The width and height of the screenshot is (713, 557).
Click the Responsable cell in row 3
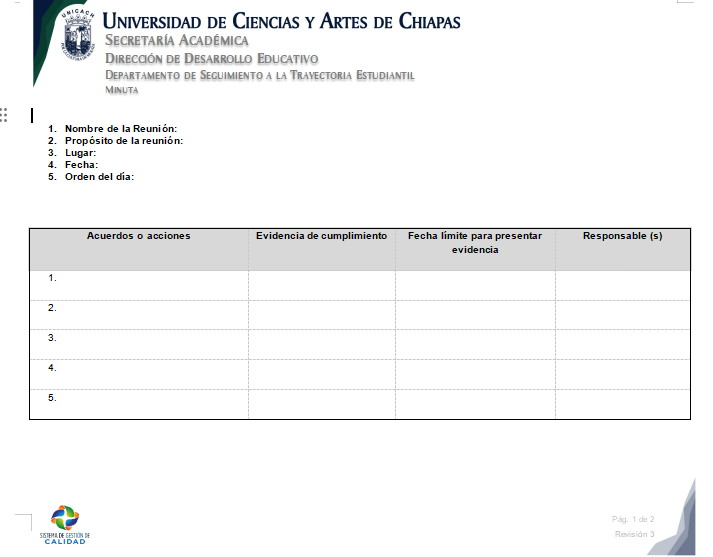click(623, 345)
